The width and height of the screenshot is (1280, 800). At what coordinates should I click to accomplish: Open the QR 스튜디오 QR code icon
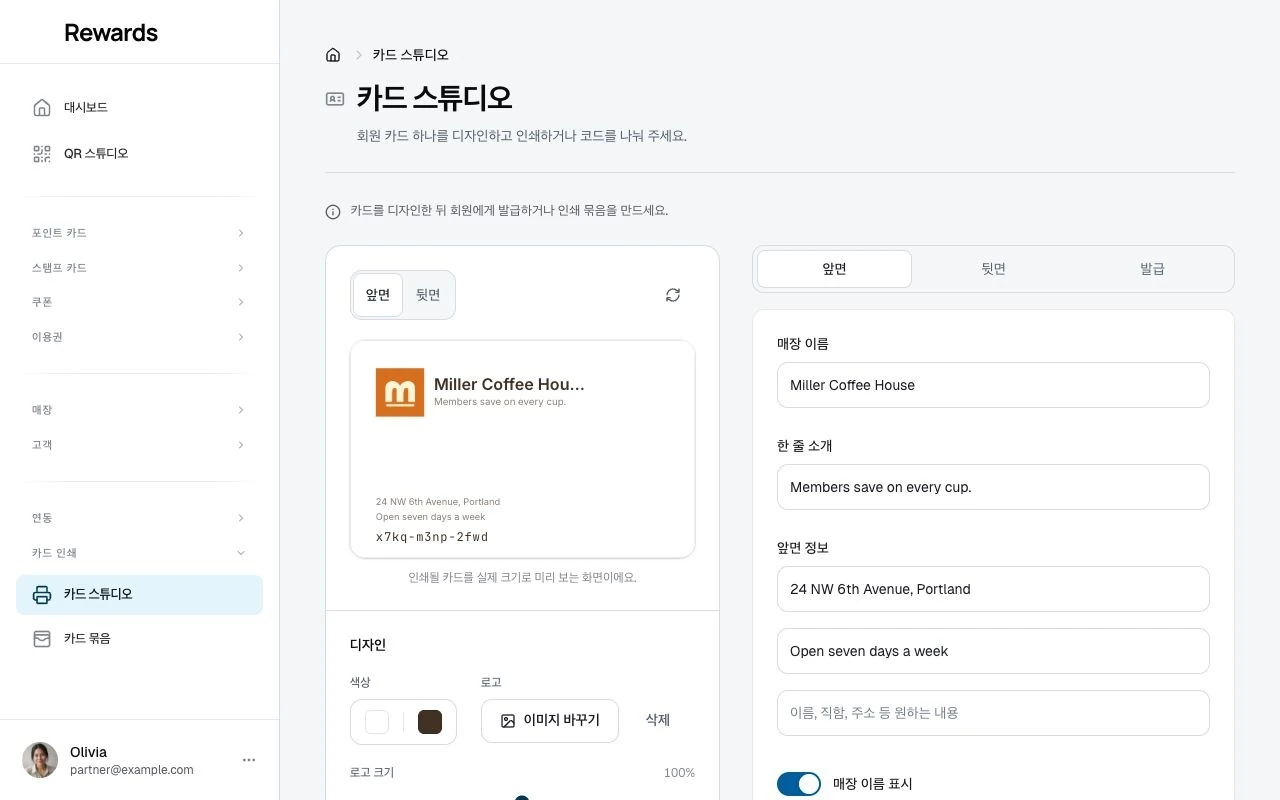click(x=42, y=154)
